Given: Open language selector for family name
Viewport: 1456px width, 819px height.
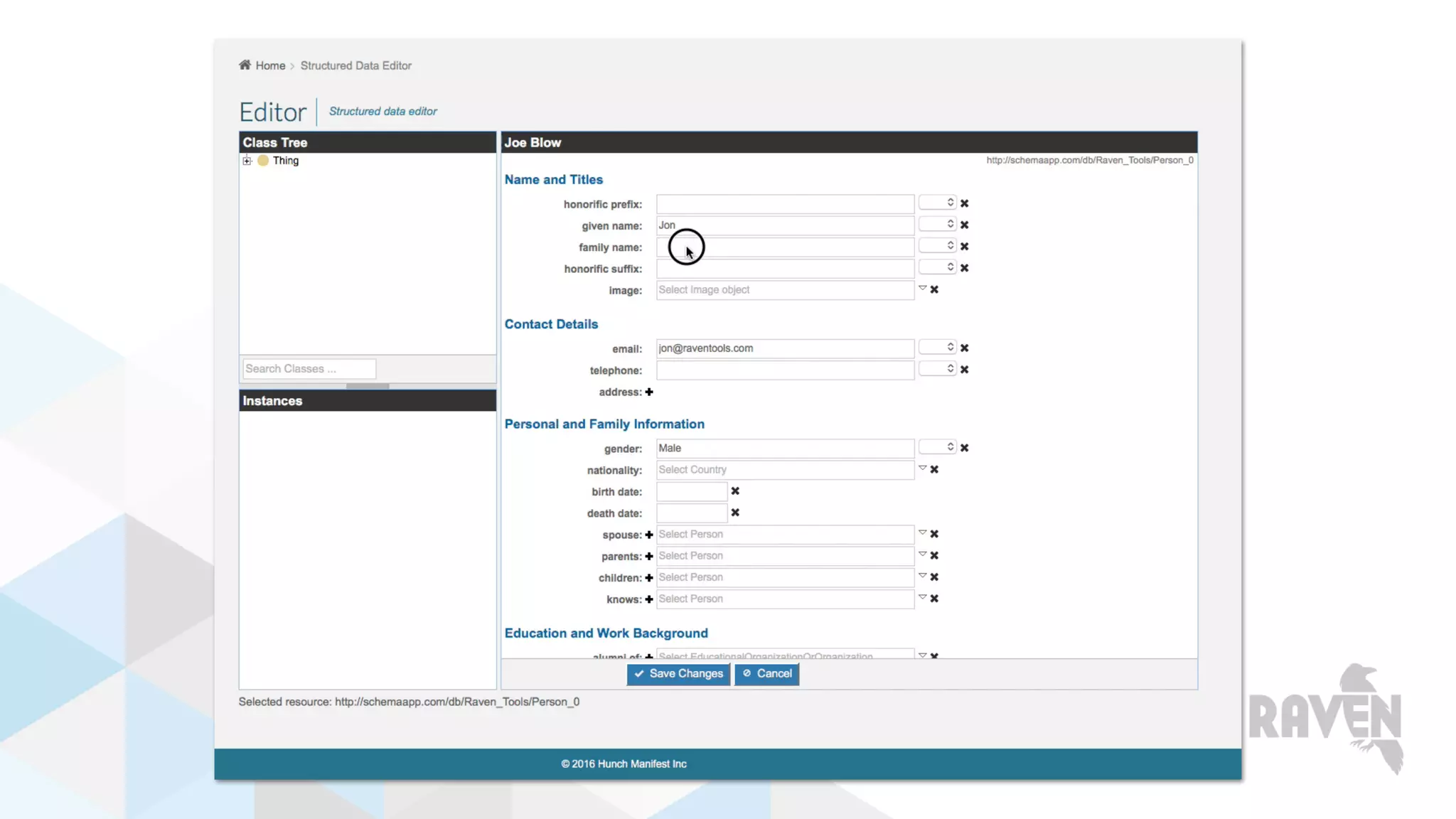Looking at the screenshot, I should click(937, 246).
